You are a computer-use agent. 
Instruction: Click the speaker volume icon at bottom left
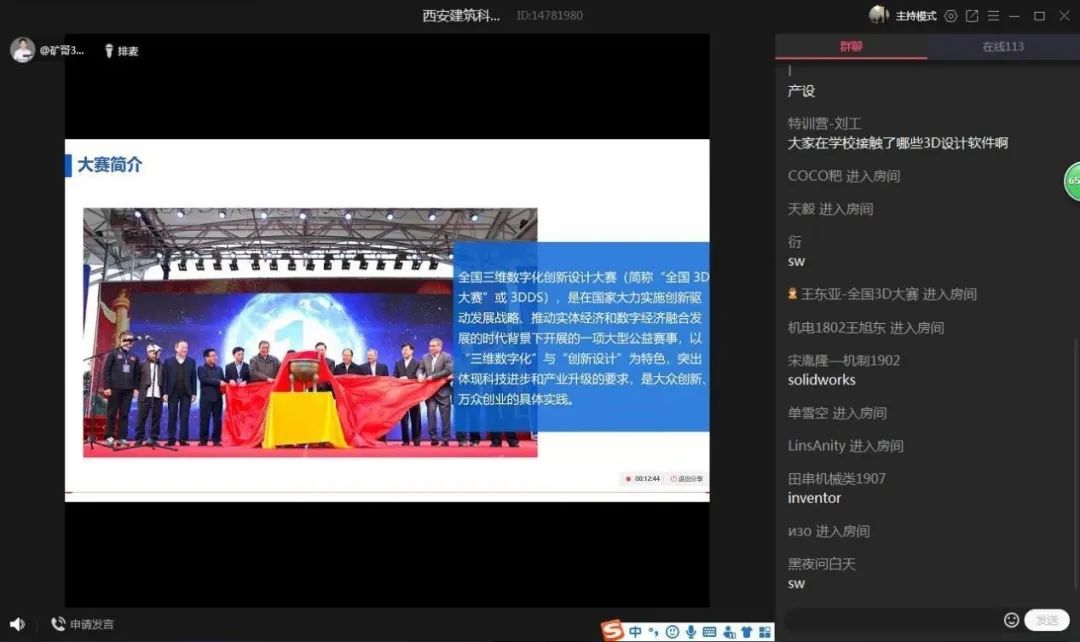coord(17,624)
